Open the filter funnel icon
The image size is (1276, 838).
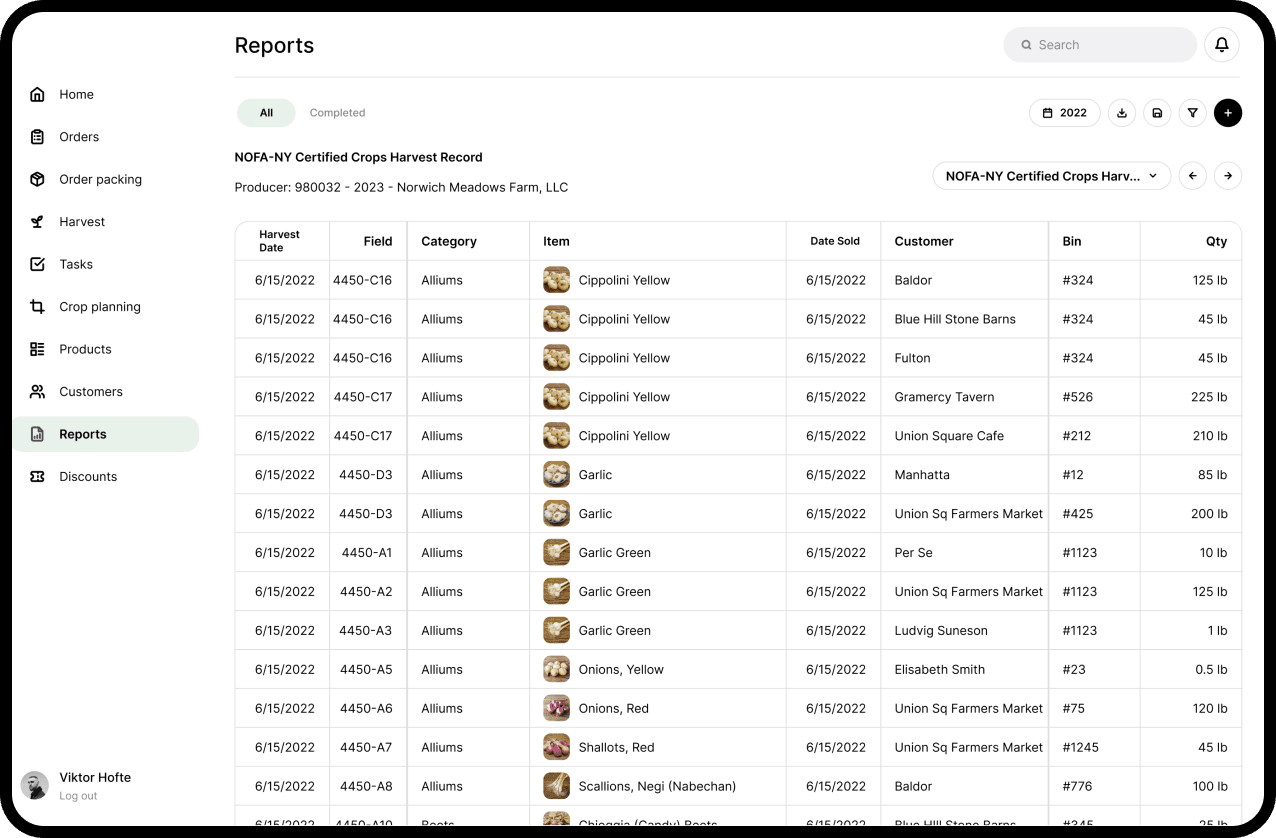click(1192, 113)
